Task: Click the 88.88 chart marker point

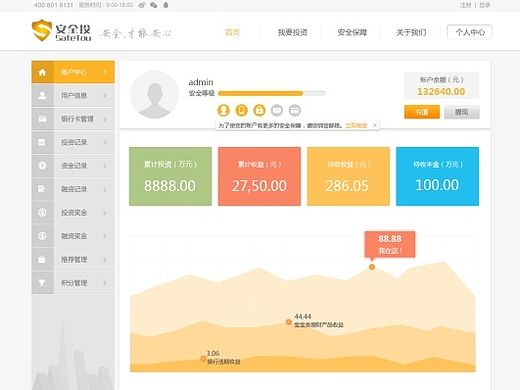Action: [372, 267]
